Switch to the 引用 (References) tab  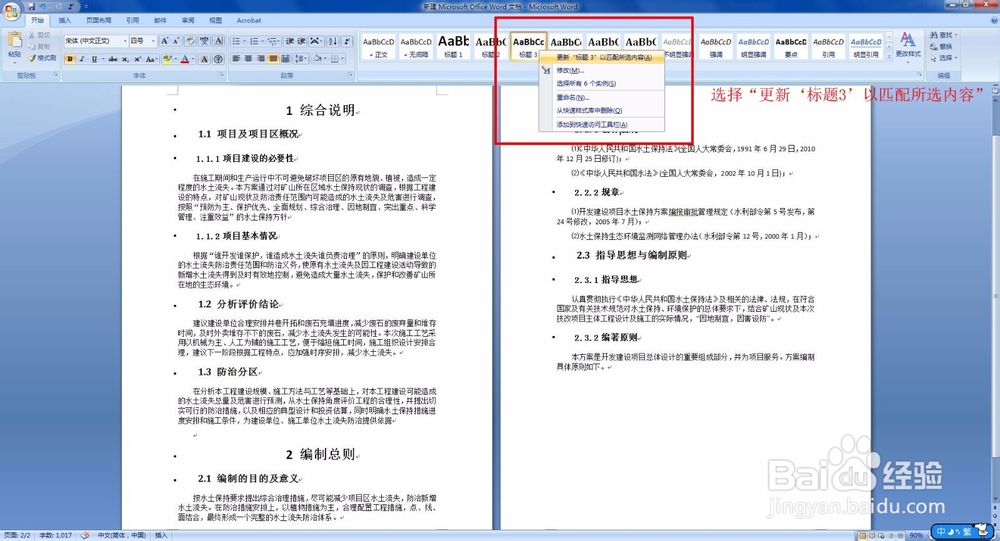click(132, 20)
